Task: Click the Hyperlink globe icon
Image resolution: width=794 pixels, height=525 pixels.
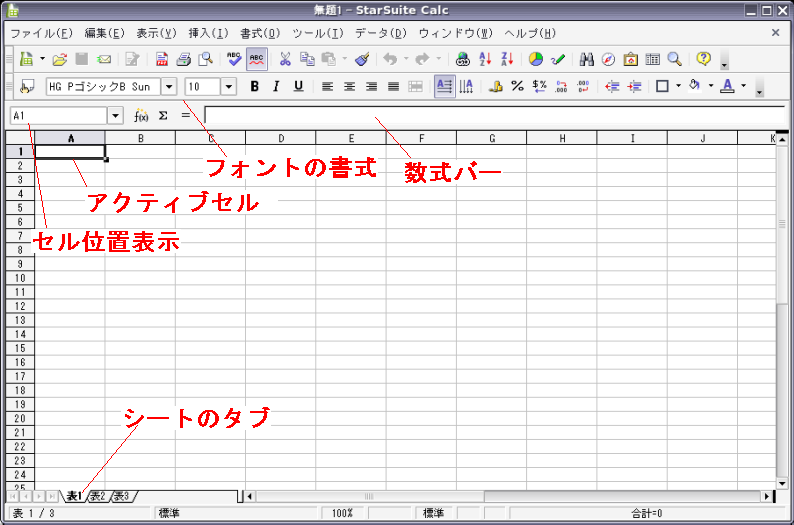Action: point(463,59)
